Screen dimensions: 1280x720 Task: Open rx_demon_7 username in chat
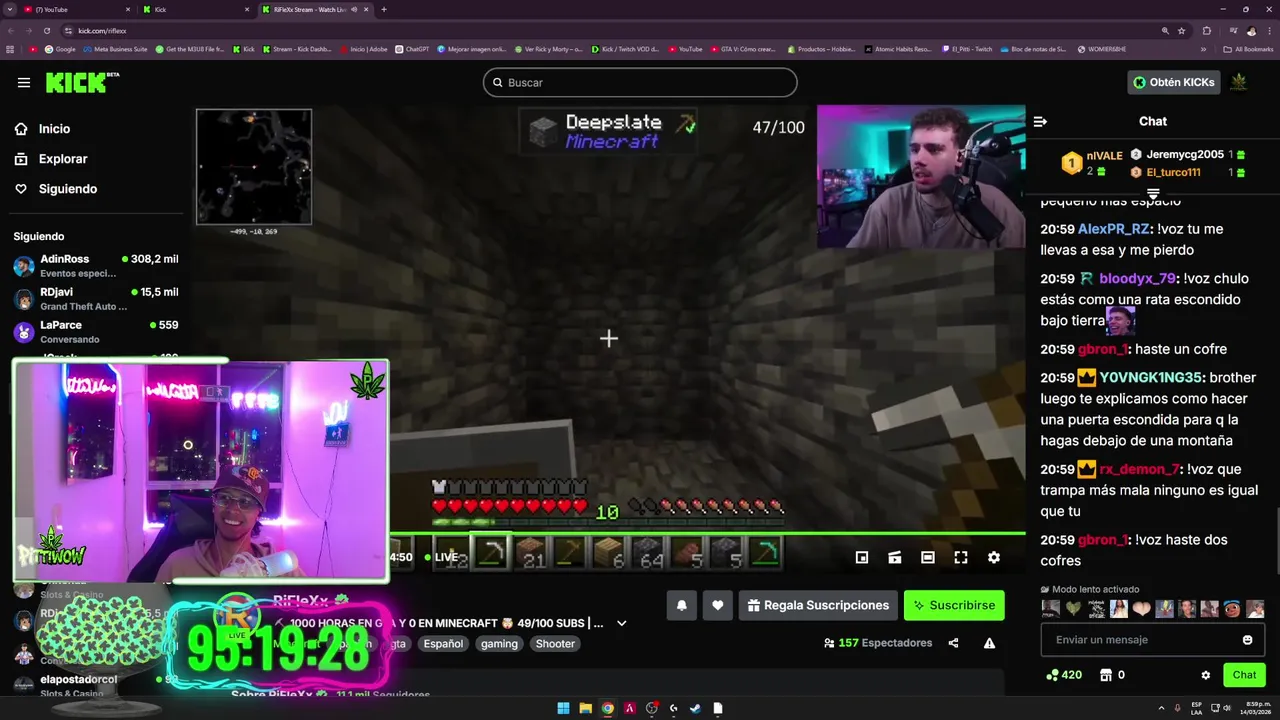click(1139, 469)
